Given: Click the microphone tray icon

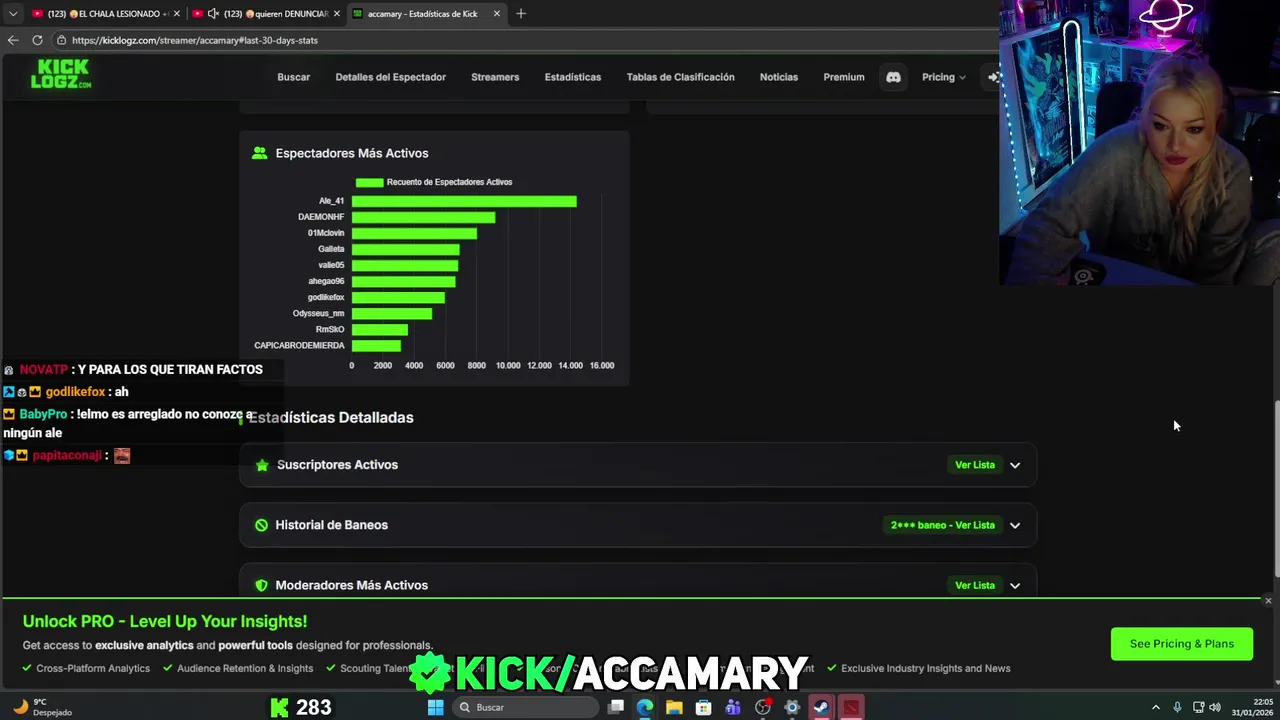Looking at the screenshot, I should pos(1177,707).
